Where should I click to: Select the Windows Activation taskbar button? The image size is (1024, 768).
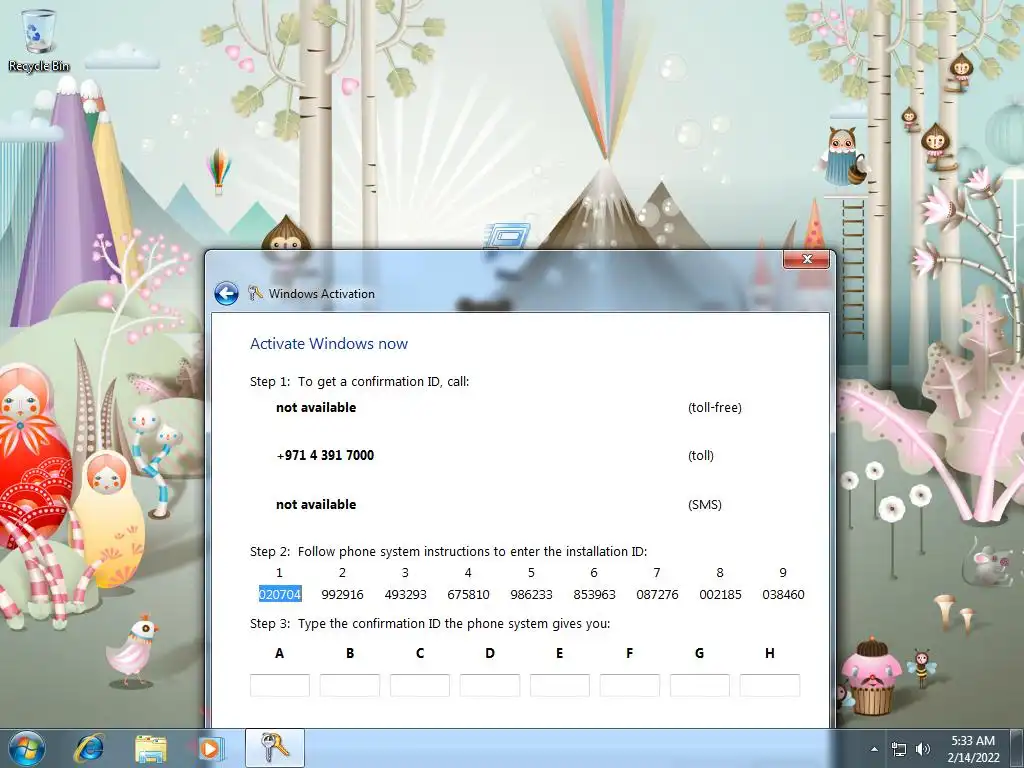pyautogui.click(x=275, y=748)
